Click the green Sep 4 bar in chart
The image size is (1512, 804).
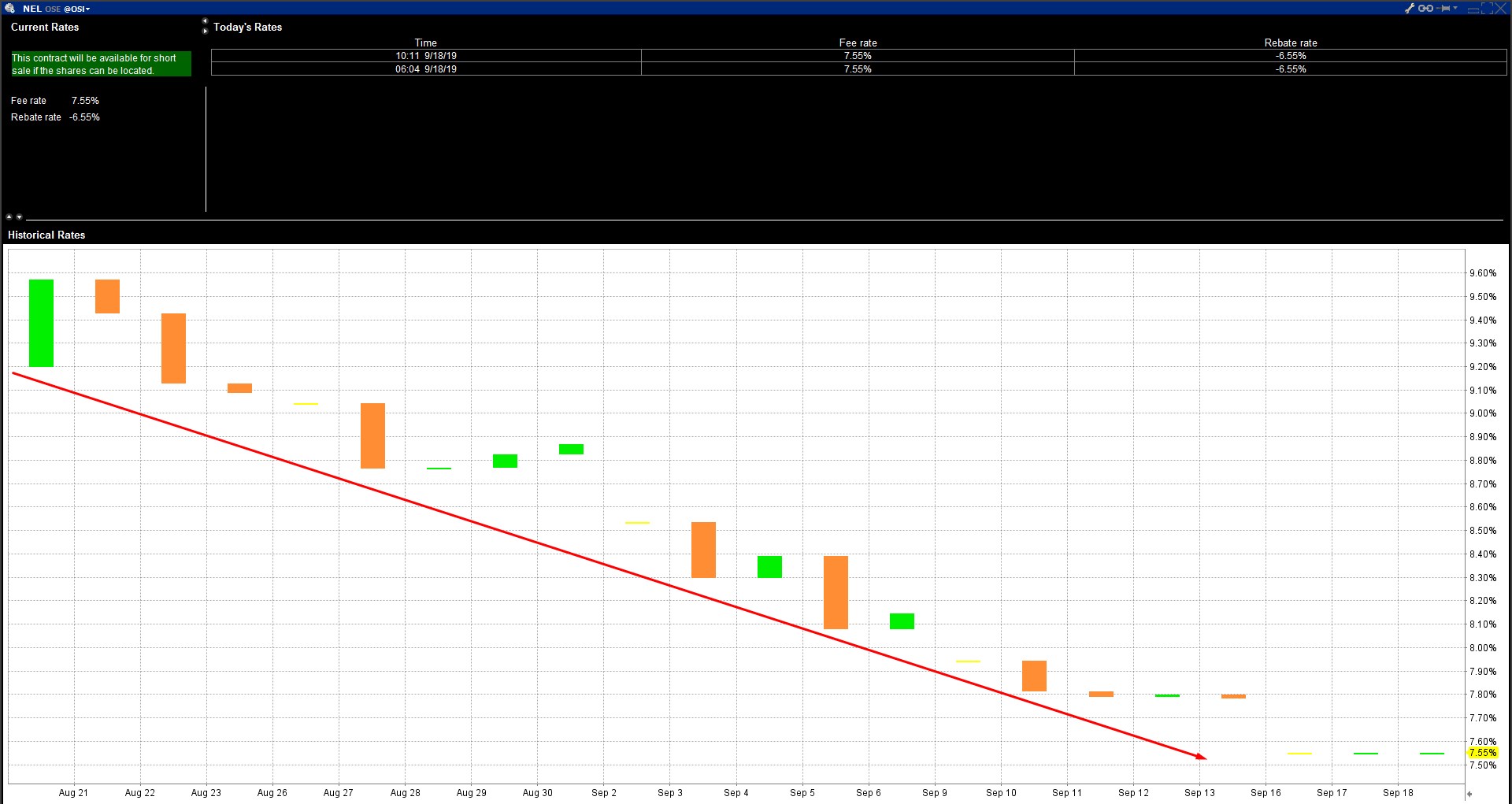coord(769,567)
